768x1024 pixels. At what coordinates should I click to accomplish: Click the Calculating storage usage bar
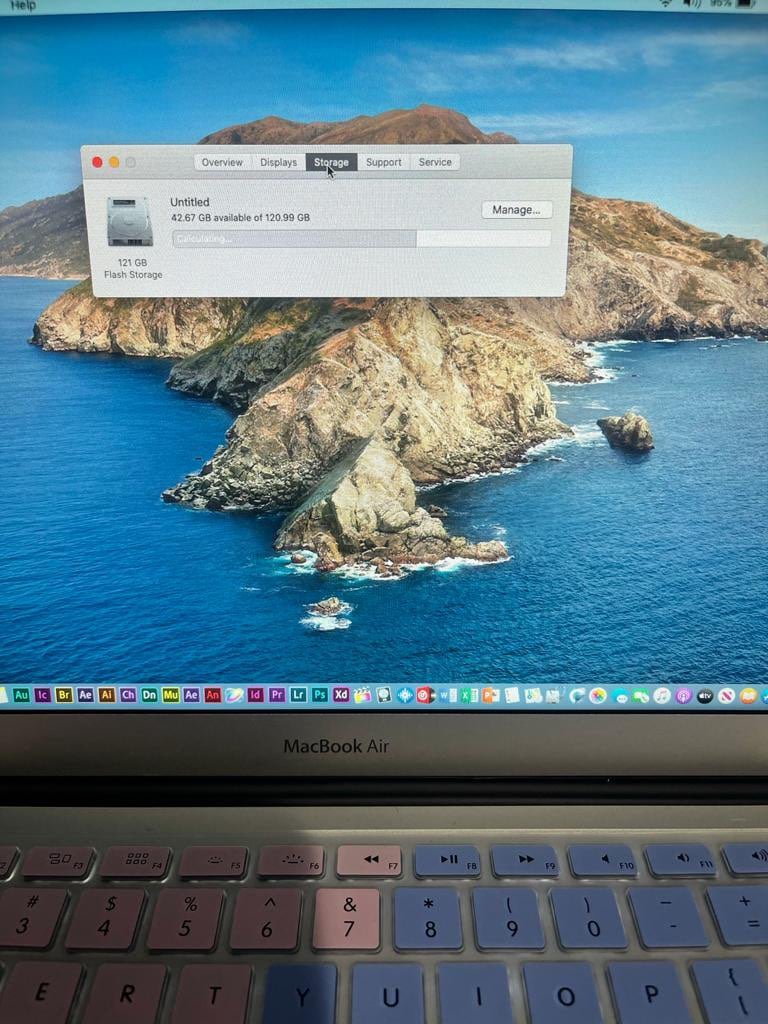361,238
